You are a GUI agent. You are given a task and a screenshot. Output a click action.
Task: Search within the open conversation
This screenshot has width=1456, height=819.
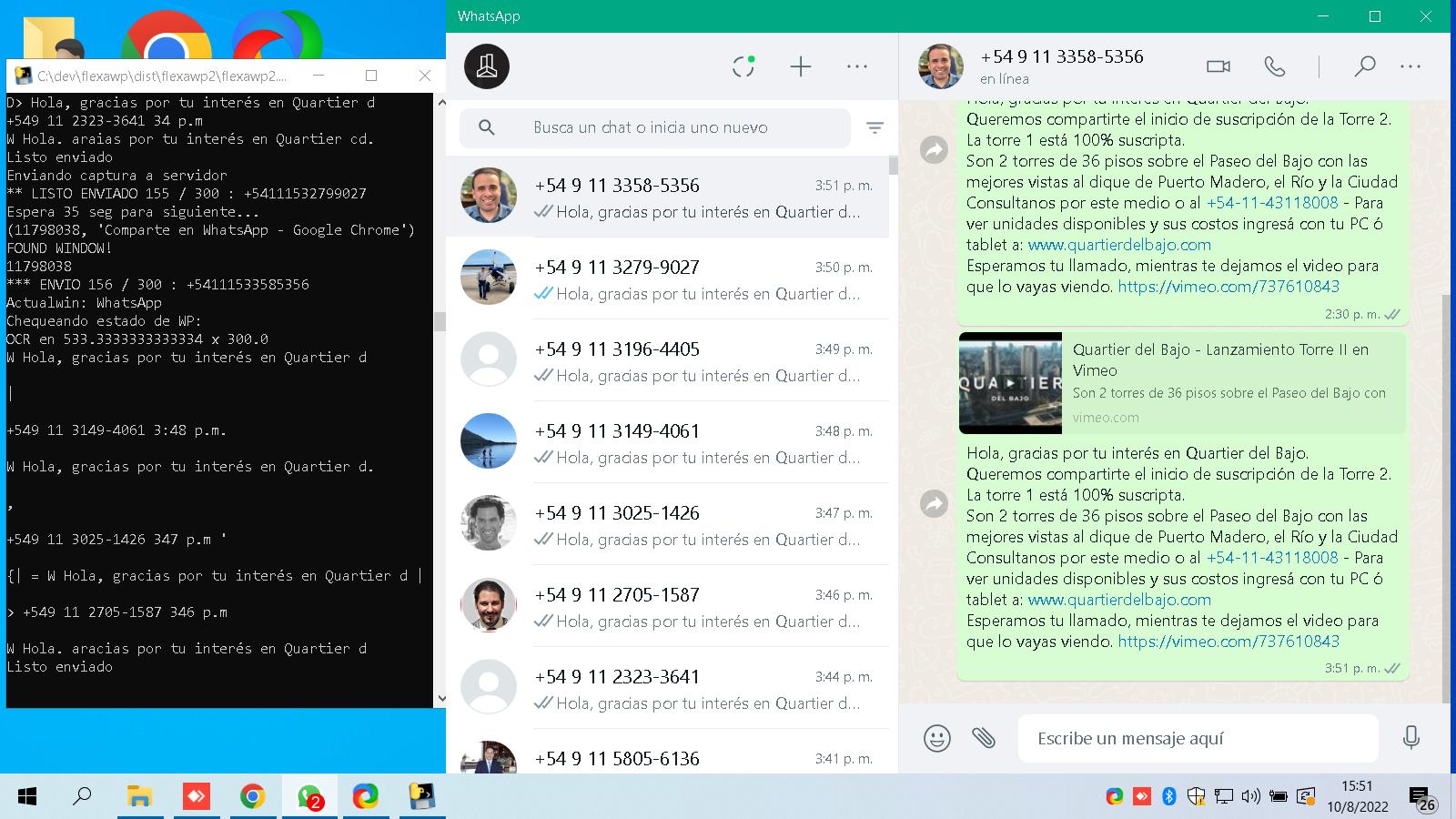click(1364, 66)
